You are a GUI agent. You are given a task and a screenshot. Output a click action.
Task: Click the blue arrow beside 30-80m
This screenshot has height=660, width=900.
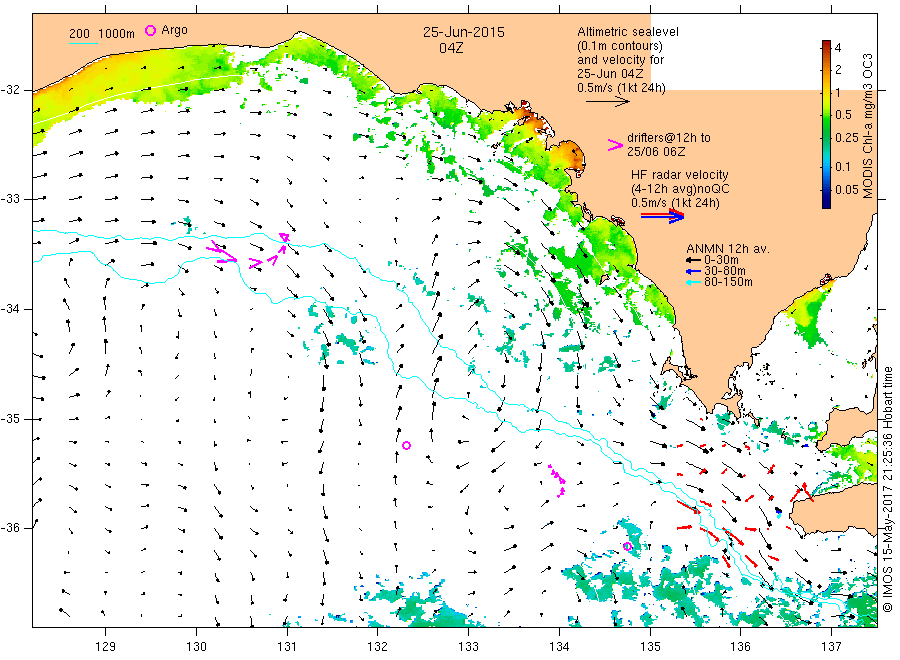pyautogui.click(x=694, y=271)
